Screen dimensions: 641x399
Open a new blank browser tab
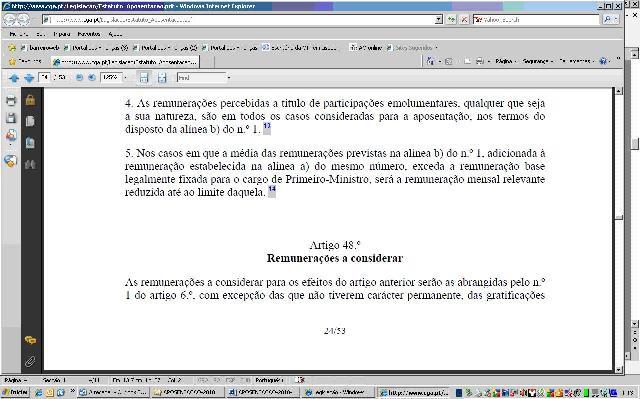[207, 62]
